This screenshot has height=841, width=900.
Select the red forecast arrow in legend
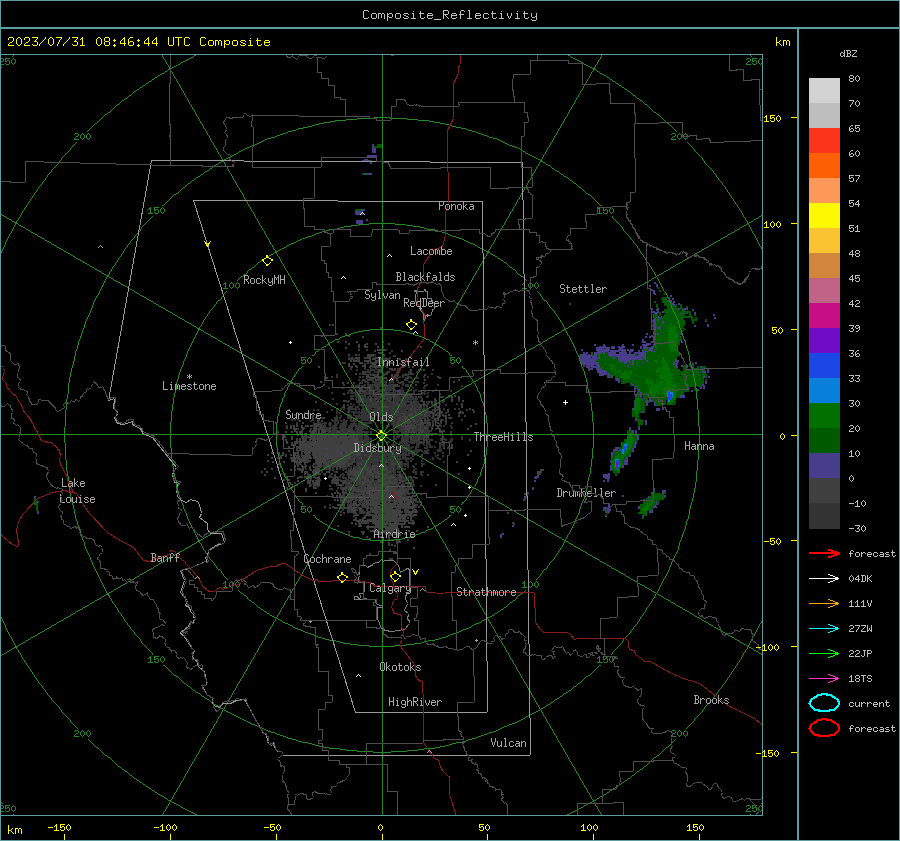point(824,553)
